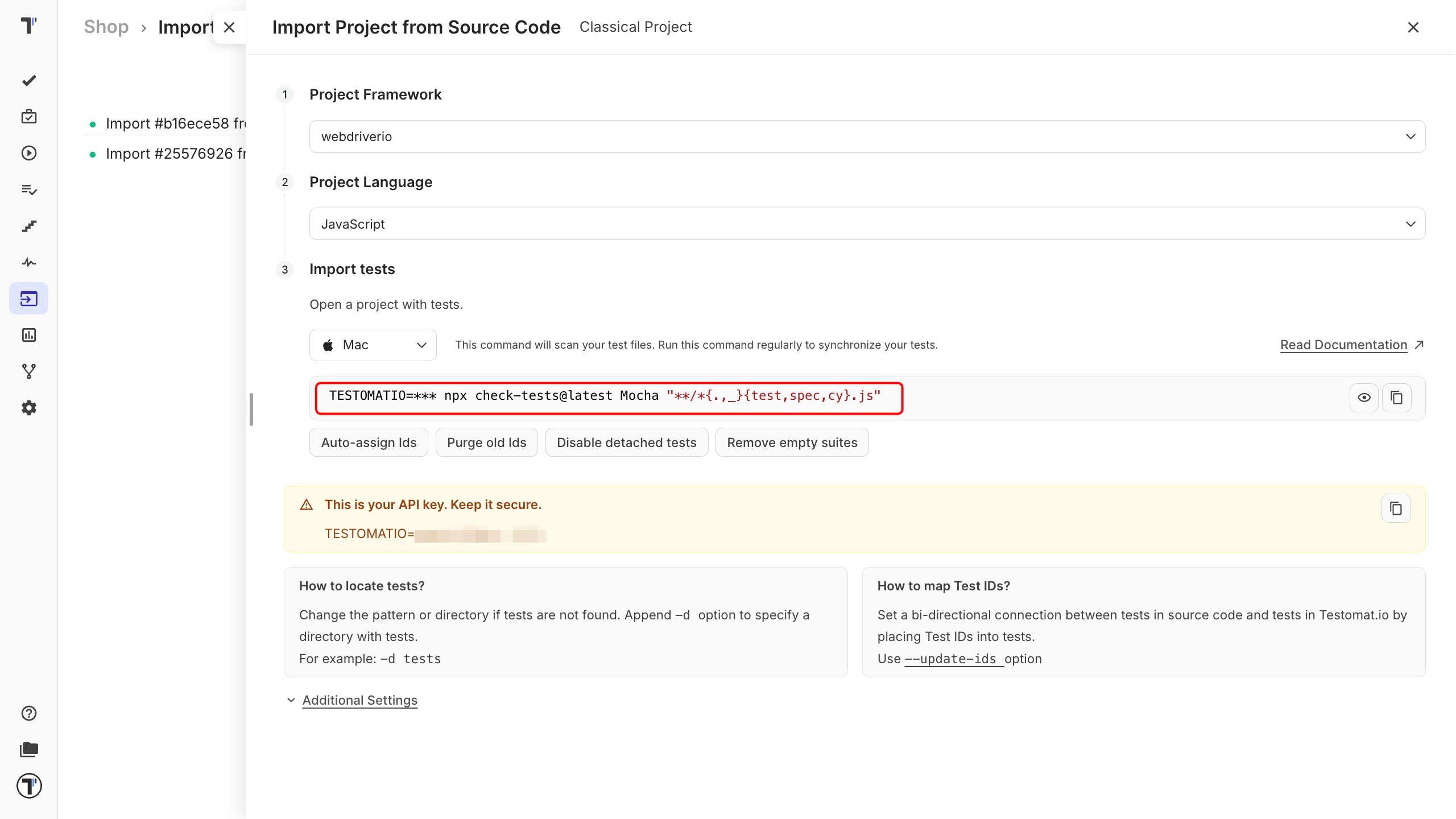Click the round profile avatar icon

click(x=29, y=786)
